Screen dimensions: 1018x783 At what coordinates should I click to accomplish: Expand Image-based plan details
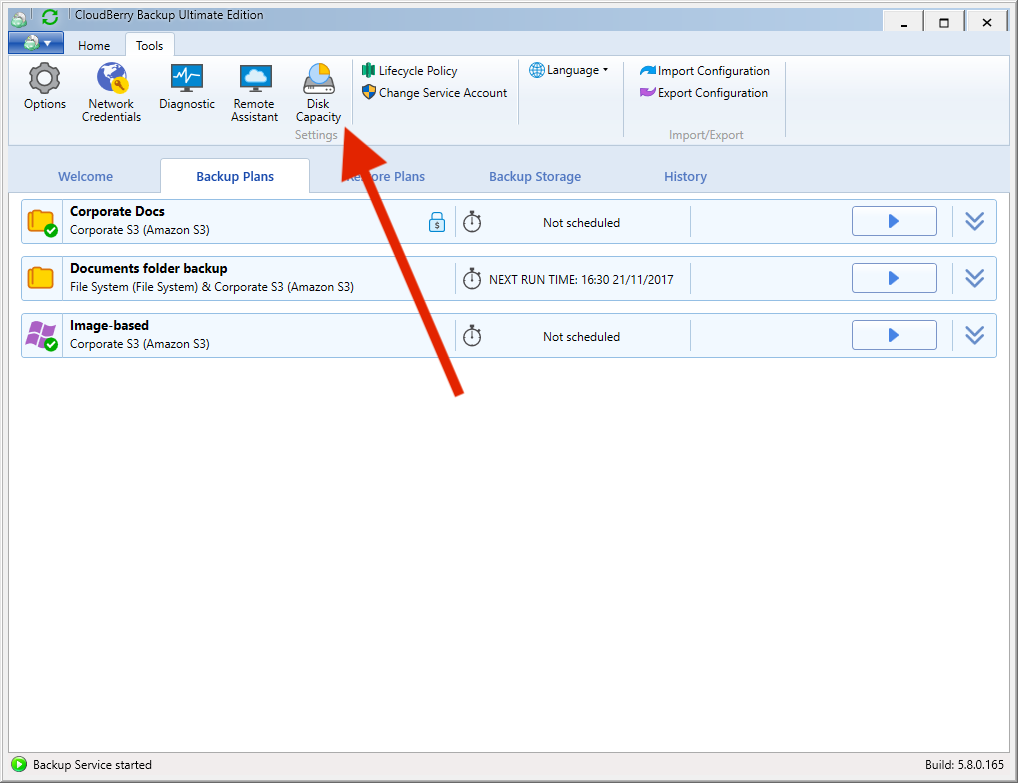pos(975,335)
